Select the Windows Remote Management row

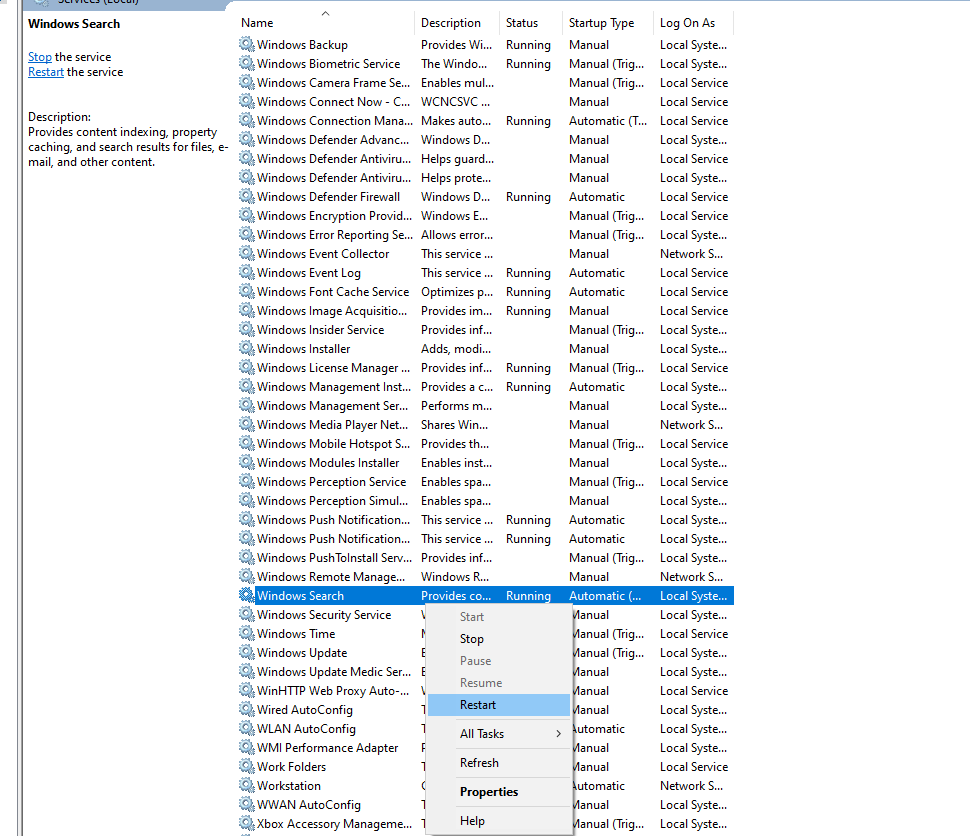pyautogui.click(x=486, y=577)
